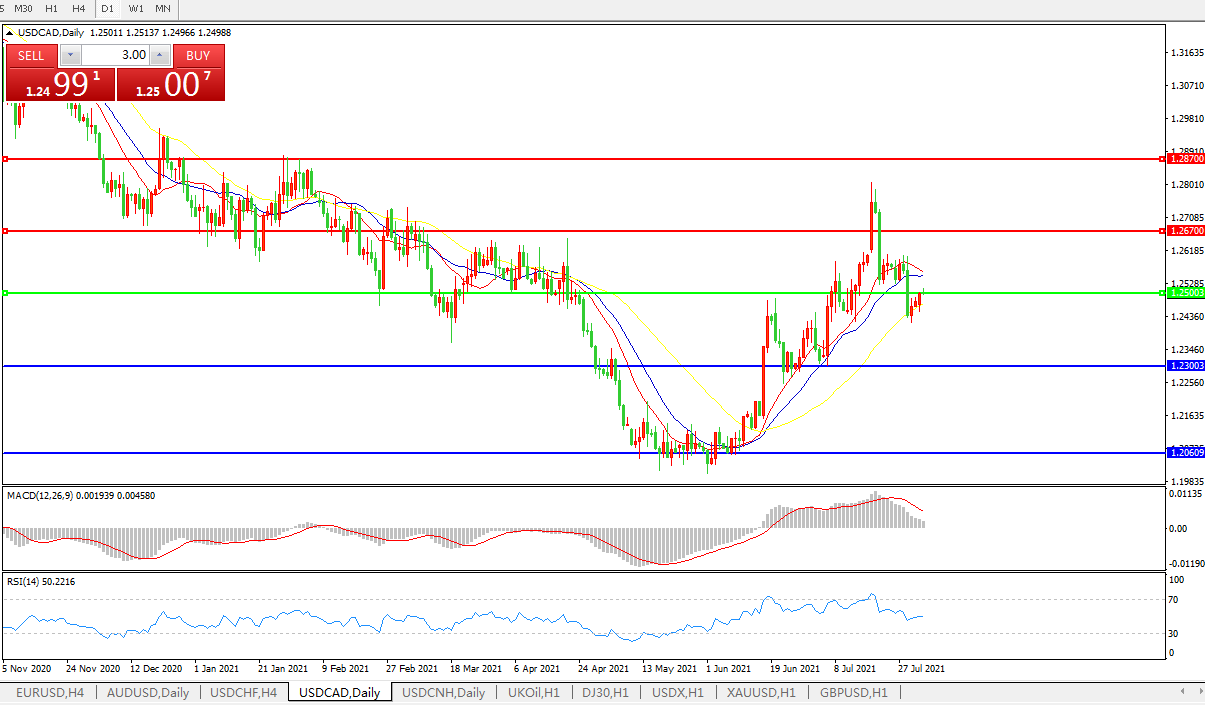Open the UKOil,H1 chart tab
Image resolution: width=1205 pixels, height=705 pixels.
coord(534,692)
